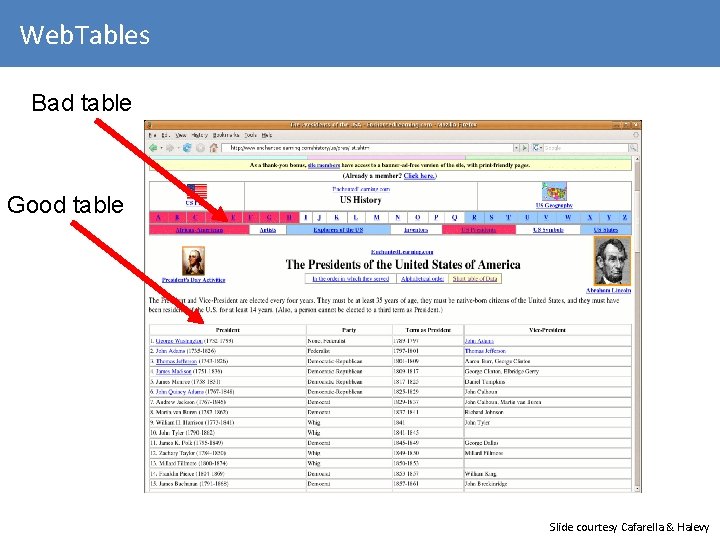The width and height of the screenshot is (720, 540).
Task: Follow the 'site members' link
Action: click(324, 165)
